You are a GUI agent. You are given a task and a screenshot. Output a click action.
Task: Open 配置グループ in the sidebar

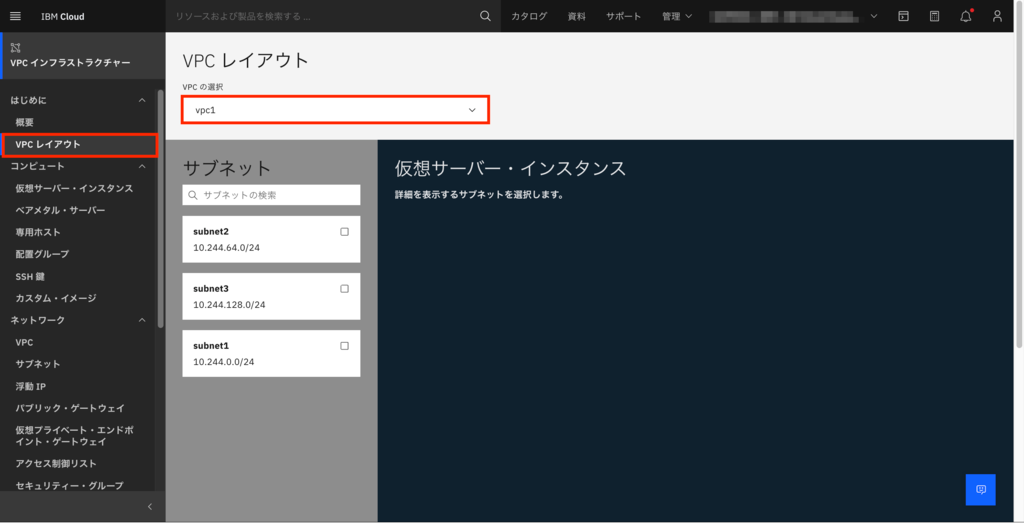(x=42, y=254)
